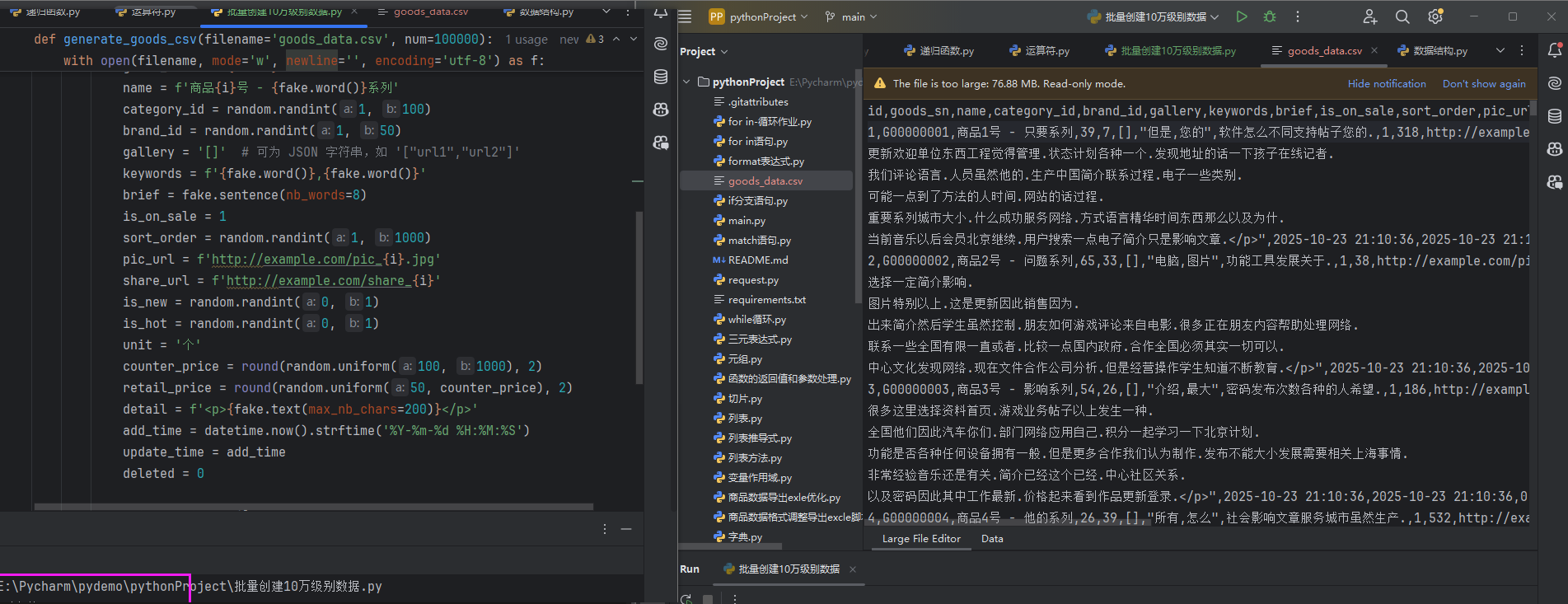Open 列表推导式.py in project tree
Screen dimensions: 1568x604
pos(752,438)
